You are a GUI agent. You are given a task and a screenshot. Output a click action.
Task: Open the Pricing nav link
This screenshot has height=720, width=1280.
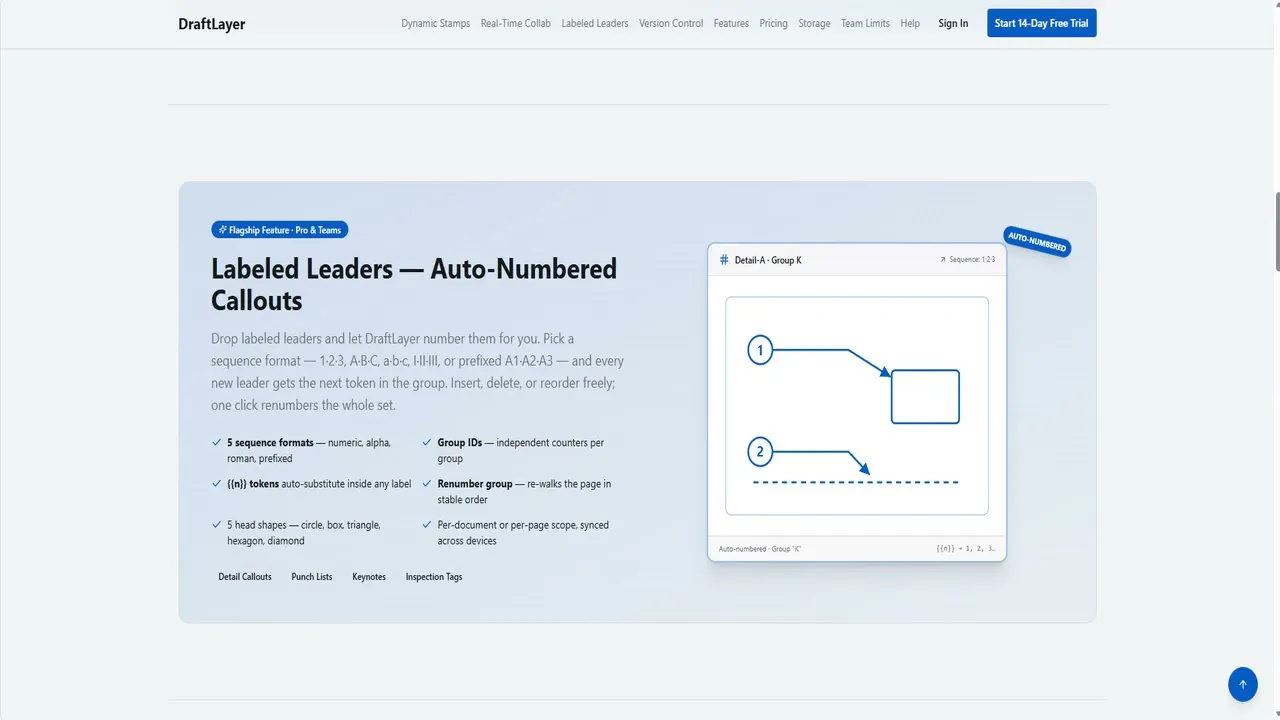(774, 23)
